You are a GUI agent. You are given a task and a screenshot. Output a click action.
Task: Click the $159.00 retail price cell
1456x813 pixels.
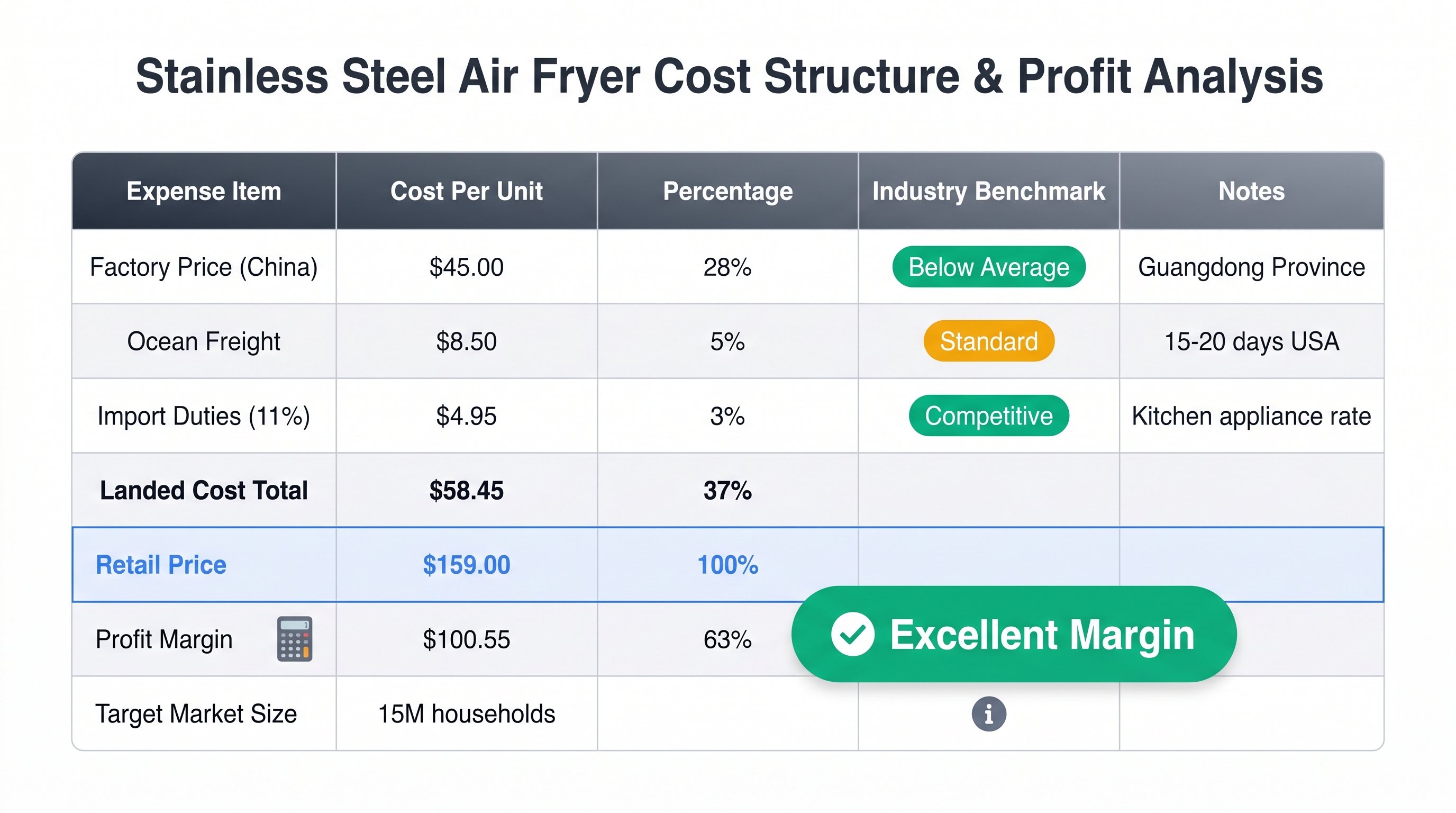coord(466,565)
